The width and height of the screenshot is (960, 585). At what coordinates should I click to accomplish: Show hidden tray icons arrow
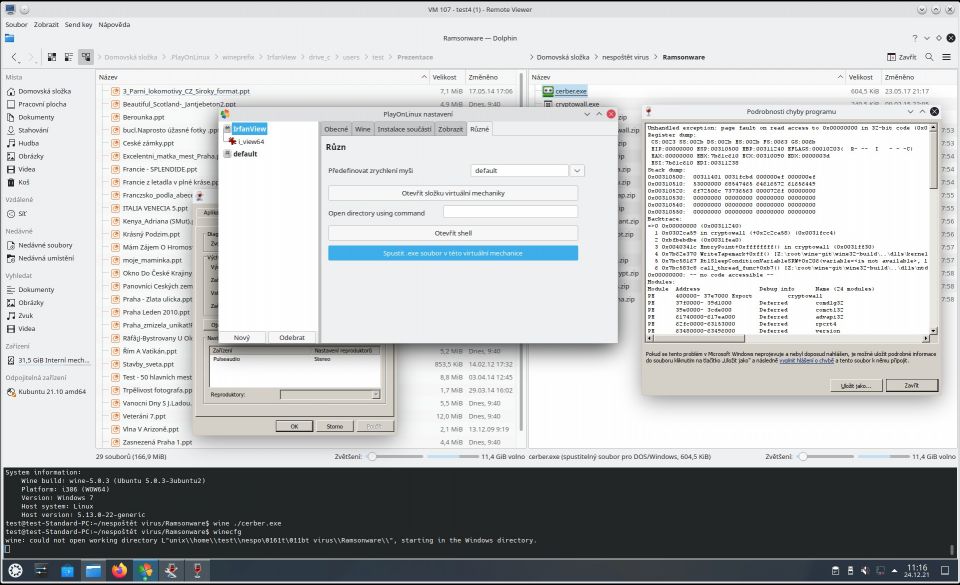[x=894, y=571]
